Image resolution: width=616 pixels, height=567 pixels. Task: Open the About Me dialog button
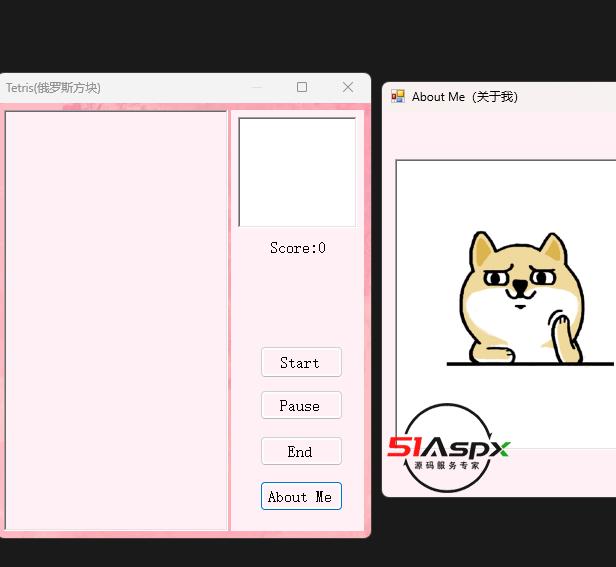tap(301, 496)
